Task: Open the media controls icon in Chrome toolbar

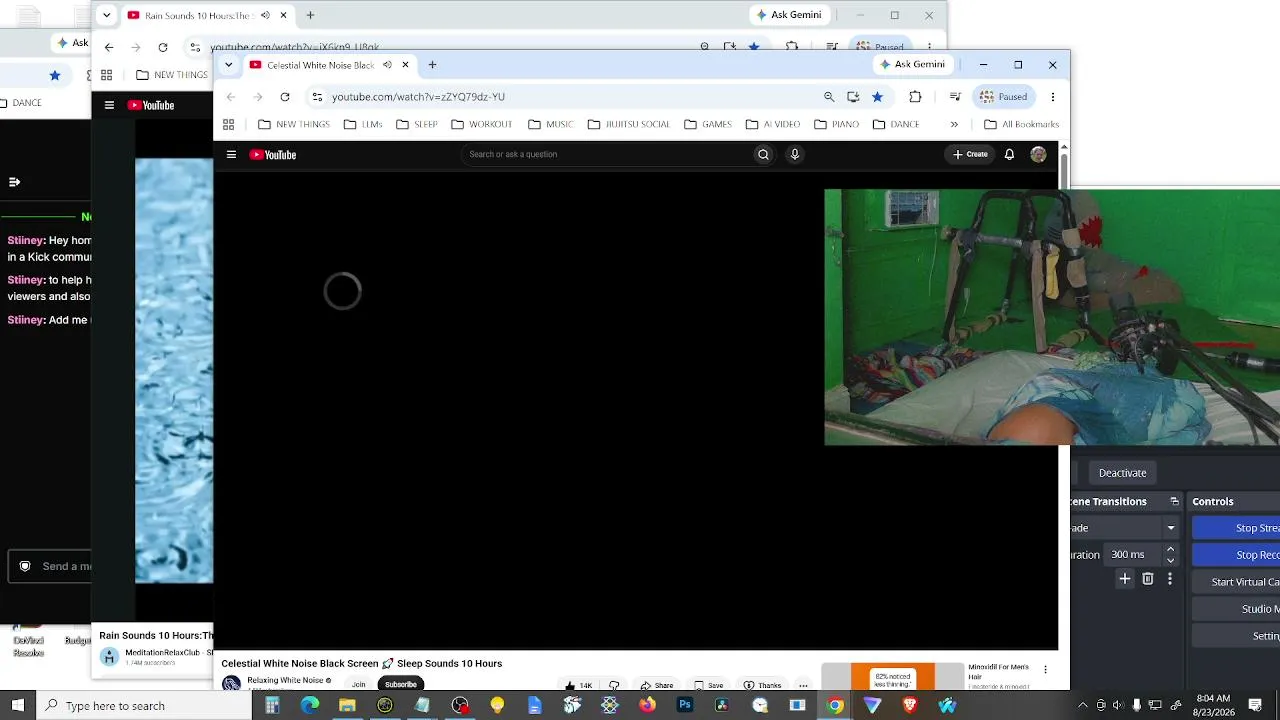Action: [955, 97]
